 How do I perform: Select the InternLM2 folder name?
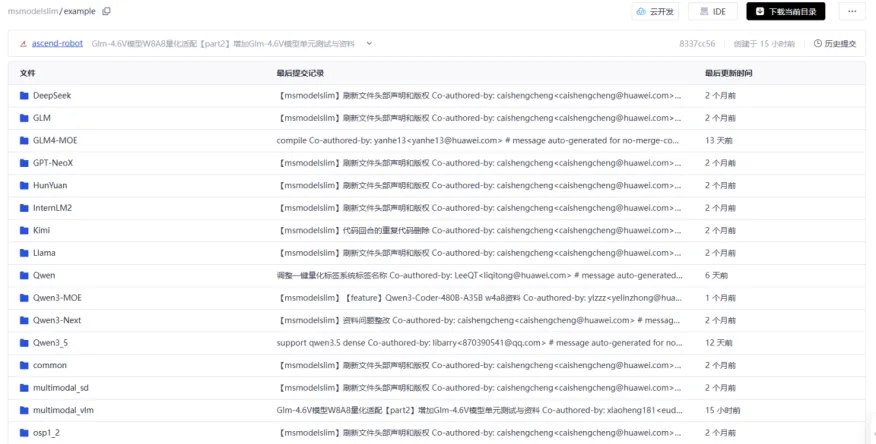click(x=53, y=208)
